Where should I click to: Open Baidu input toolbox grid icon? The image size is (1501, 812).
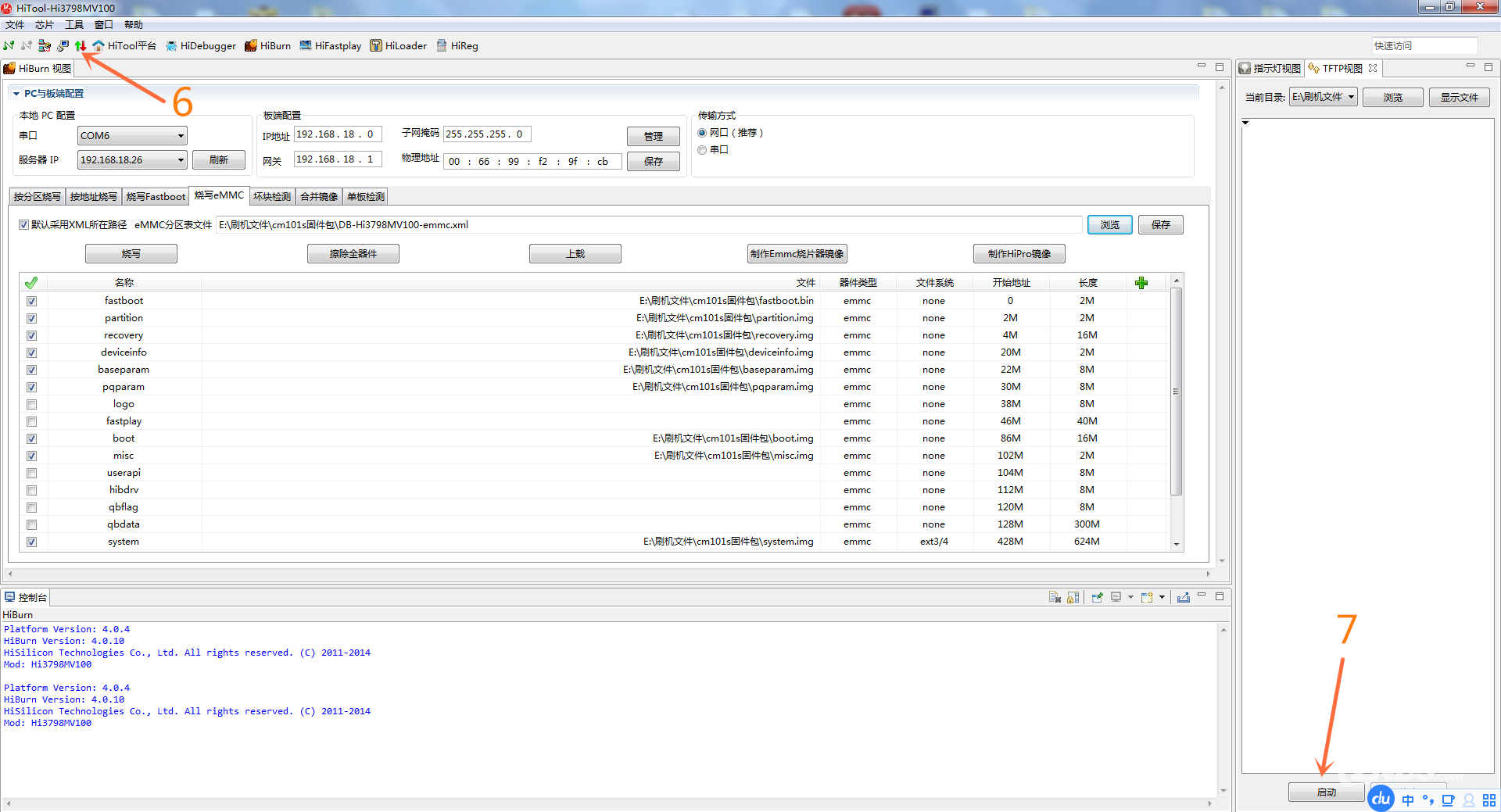[1489, 800]
